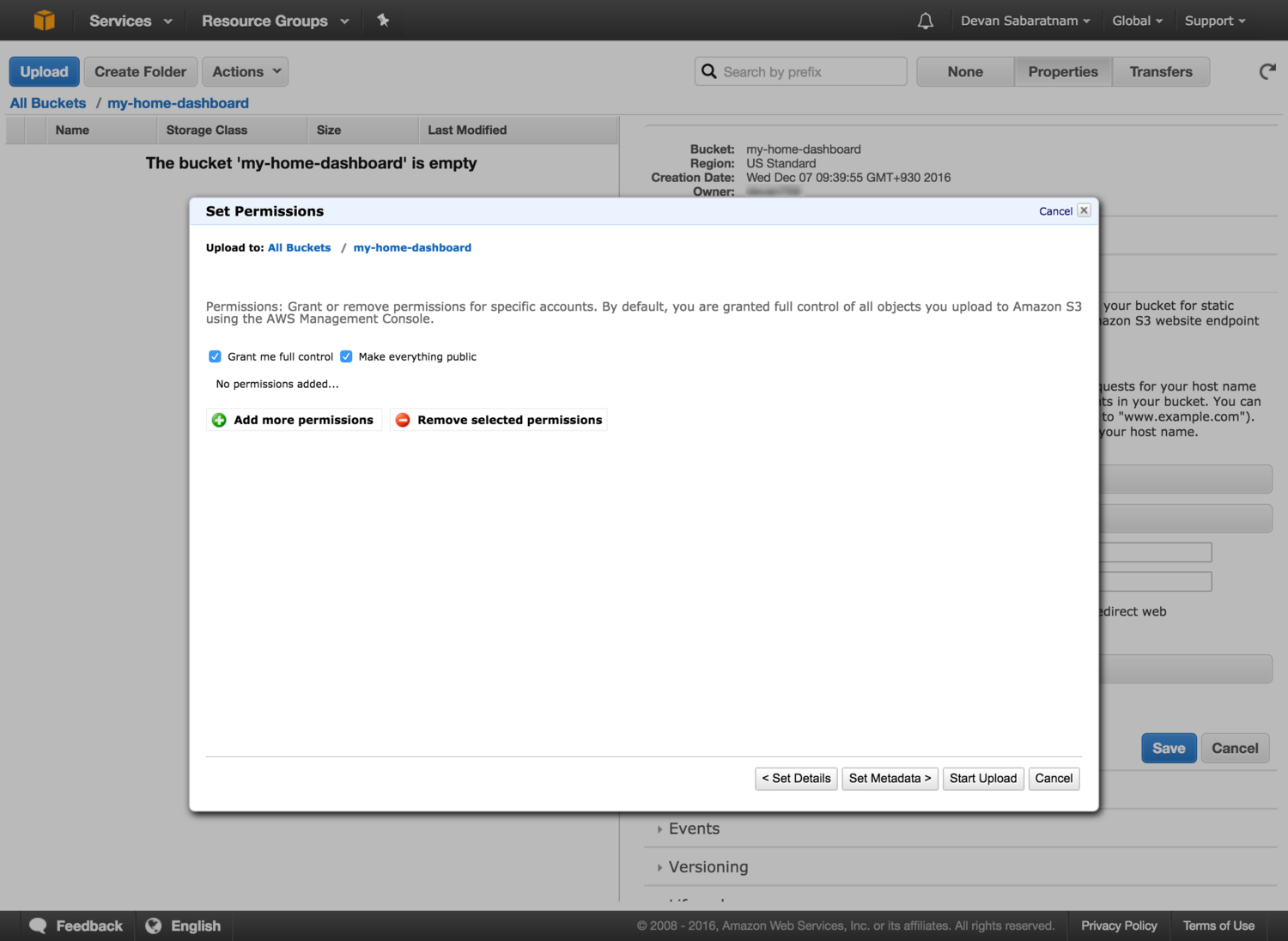1288x941 pixels.
Task: Click the Search by prefix field
Action: click(x=800, y=72)
